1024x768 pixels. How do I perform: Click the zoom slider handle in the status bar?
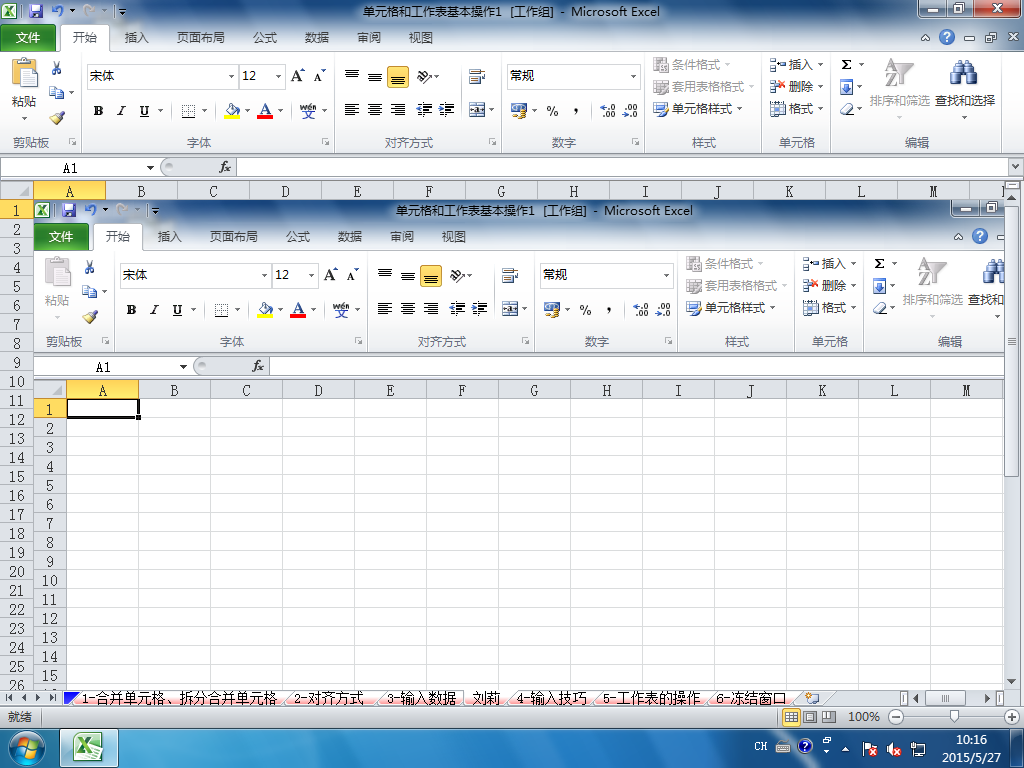[954, 717]
